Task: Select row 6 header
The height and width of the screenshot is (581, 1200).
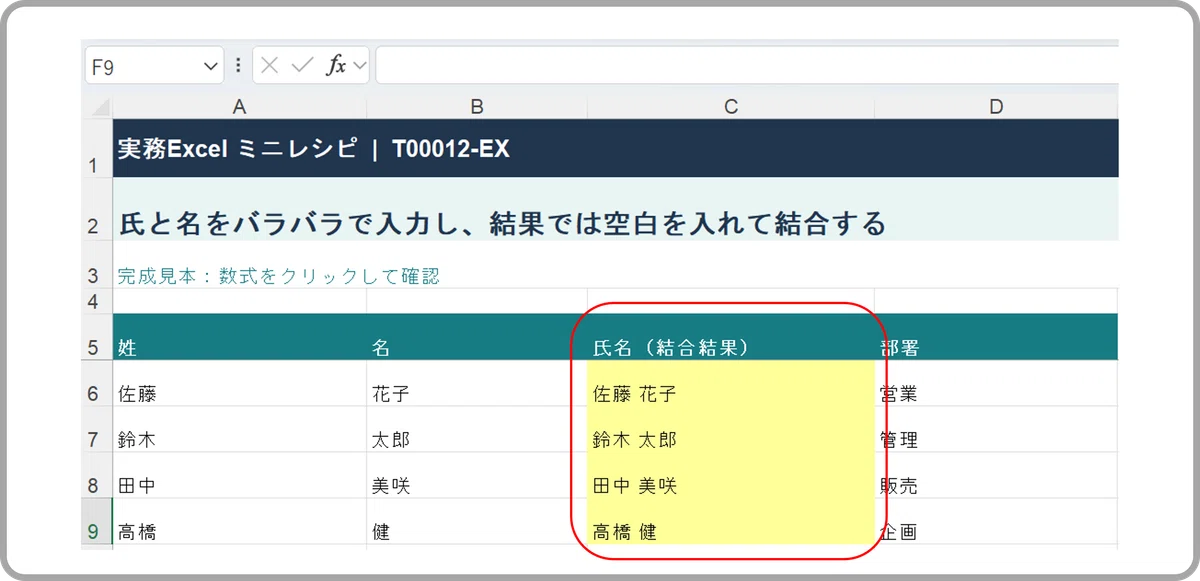Action: pos(98,384)
